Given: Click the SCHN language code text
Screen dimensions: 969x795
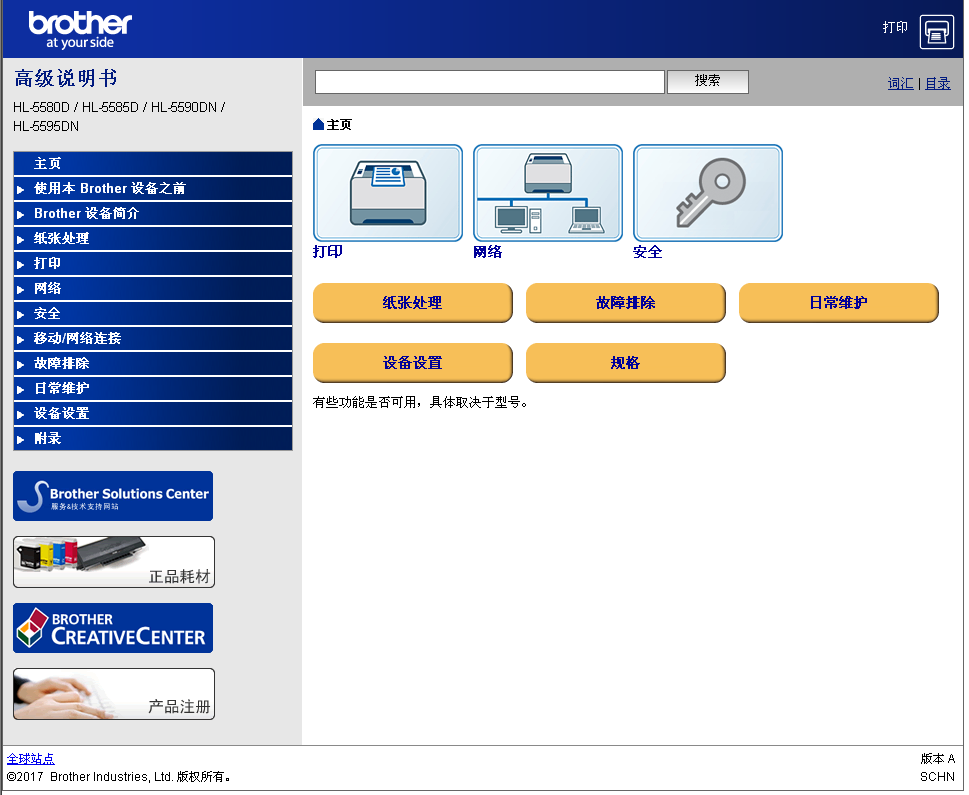Looking at the screenshot, I should (x=937, y=776).
